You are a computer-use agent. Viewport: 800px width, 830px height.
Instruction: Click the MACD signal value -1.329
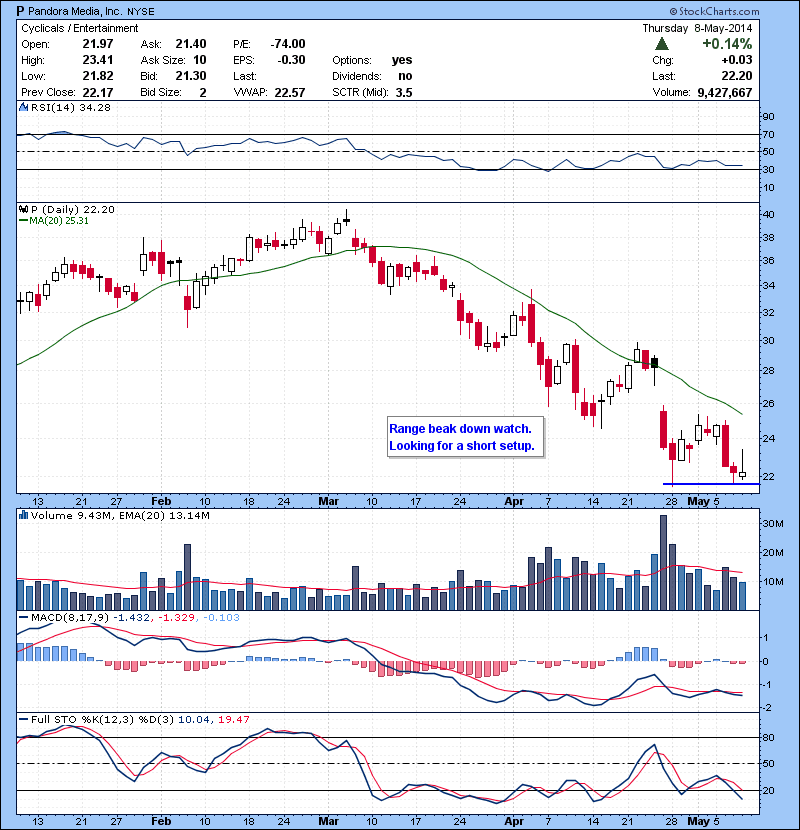[177, 617]
